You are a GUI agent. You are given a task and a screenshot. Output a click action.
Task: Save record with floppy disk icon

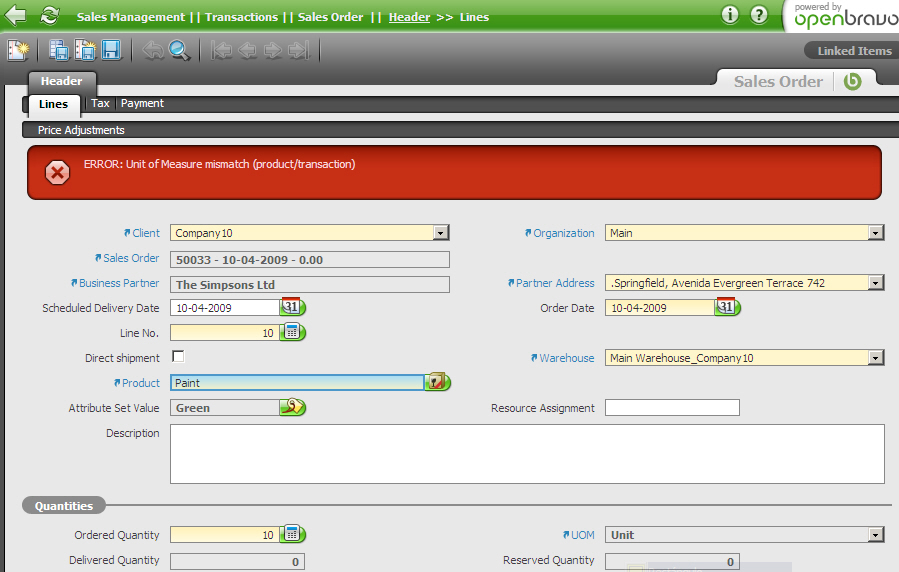(x=111, y=50)
